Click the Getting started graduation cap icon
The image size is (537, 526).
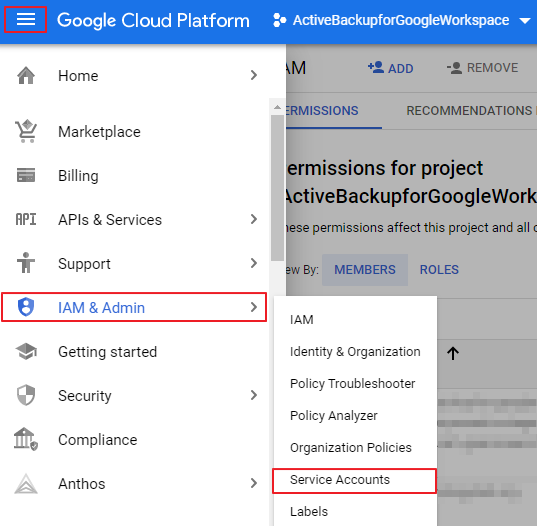(x=26, y=351)
